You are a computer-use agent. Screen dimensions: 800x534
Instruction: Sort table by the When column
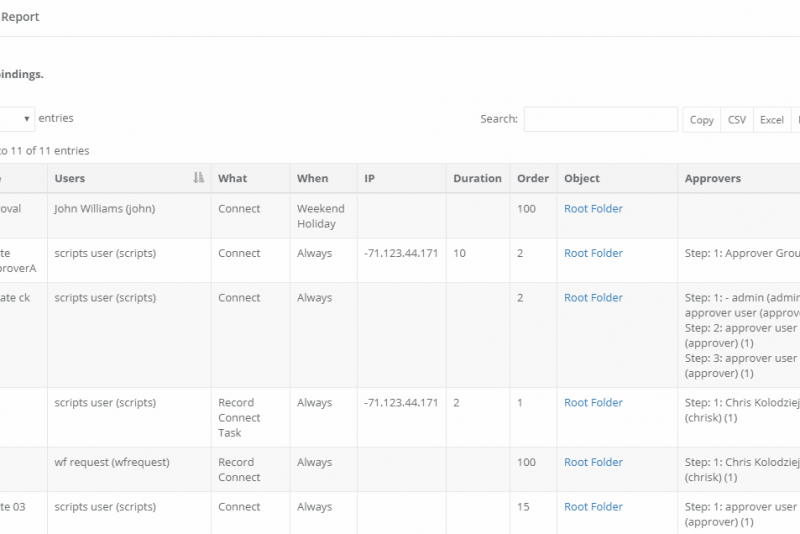312,178
